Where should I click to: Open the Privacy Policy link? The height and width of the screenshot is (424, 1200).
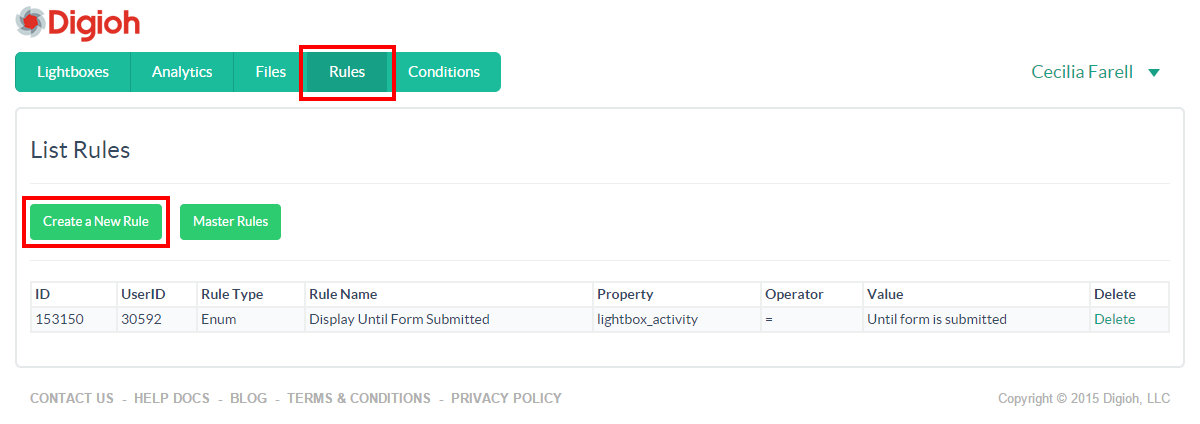[x=506, y=398]
